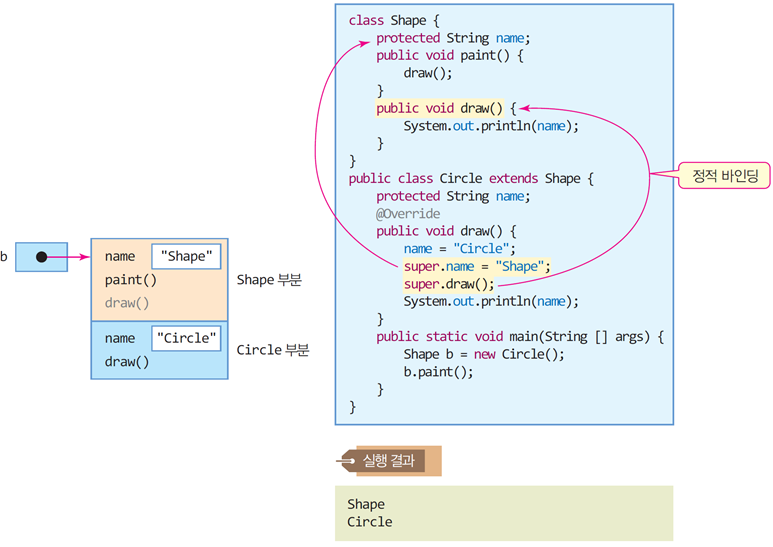Select the "public static void main" line
The image size is (773, 547).
(x=520, y=337)
